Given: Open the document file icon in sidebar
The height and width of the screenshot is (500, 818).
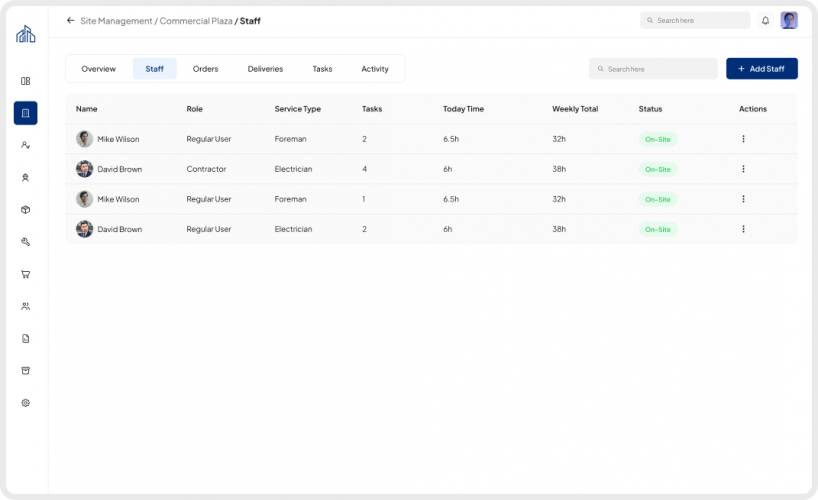Looking at the screenshot, I should 26,339.
